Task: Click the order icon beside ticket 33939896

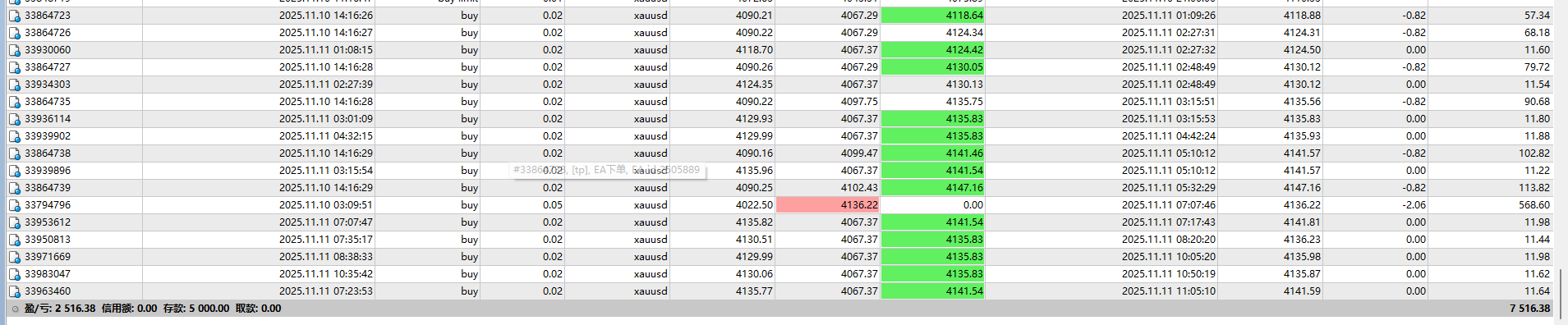Action: [14, 171]
